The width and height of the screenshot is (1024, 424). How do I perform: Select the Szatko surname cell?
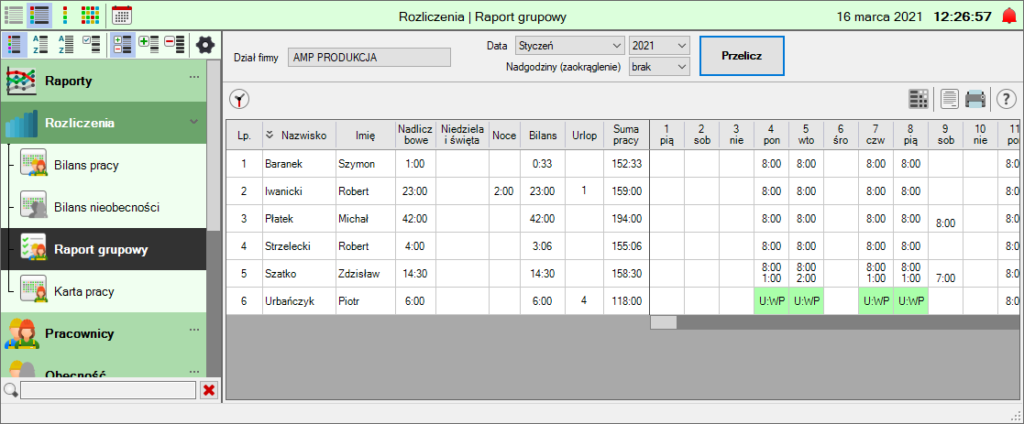coord(299,274)
